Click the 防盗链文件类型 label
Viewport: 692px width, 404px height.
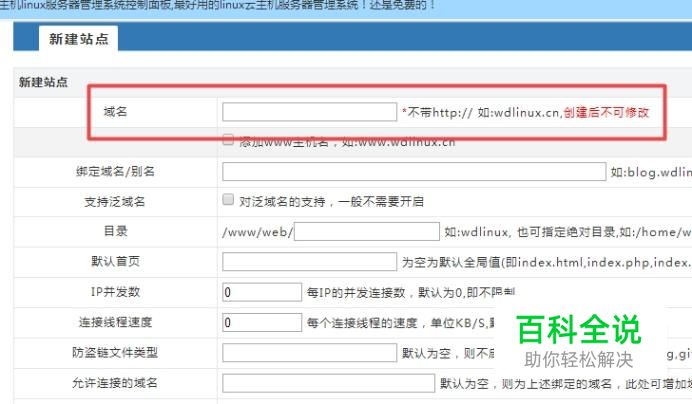click(115, 352)
